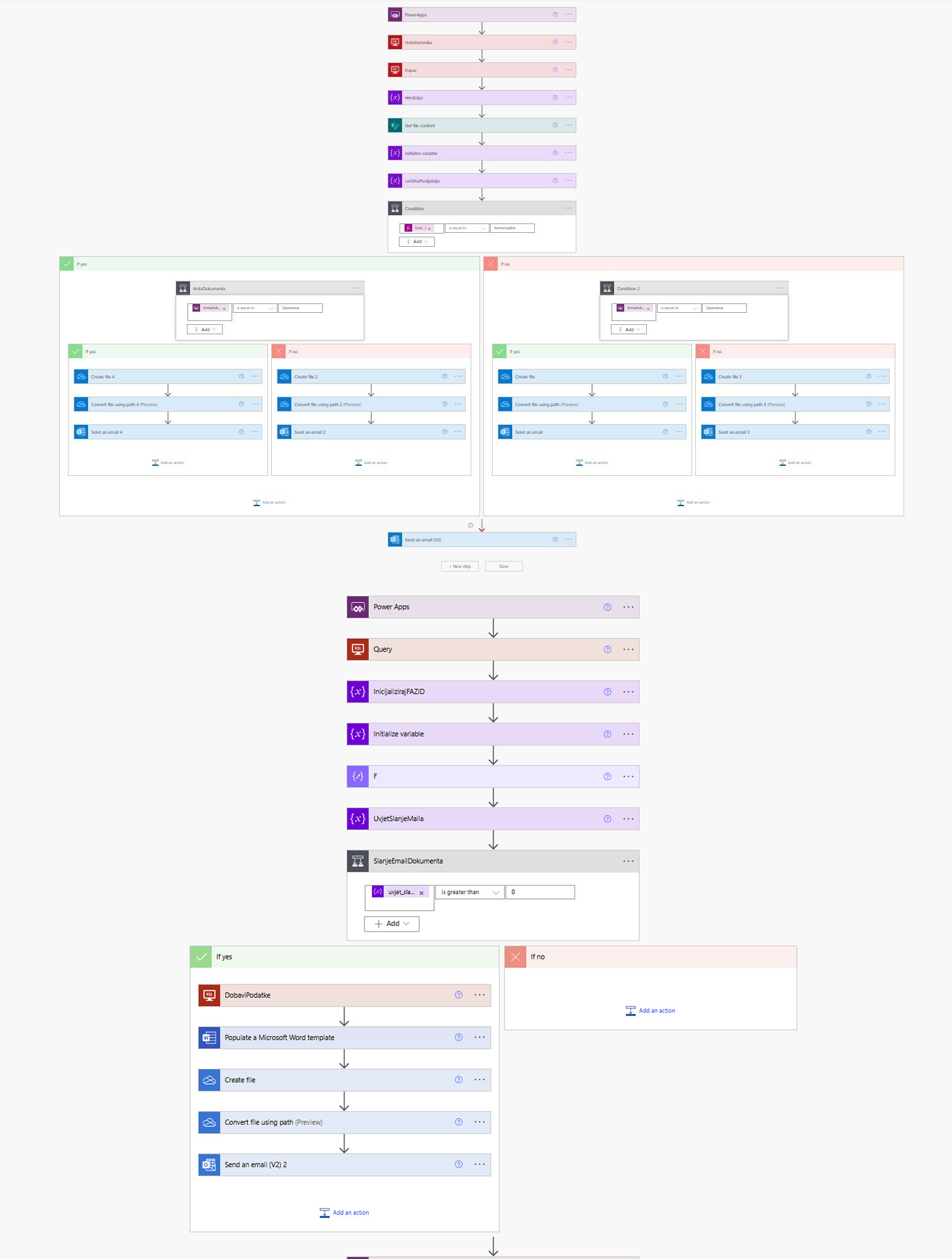Open help for the UvjetSlanjeMaila step
Screen dimensions: 952x1259
[x=607, y=819]
